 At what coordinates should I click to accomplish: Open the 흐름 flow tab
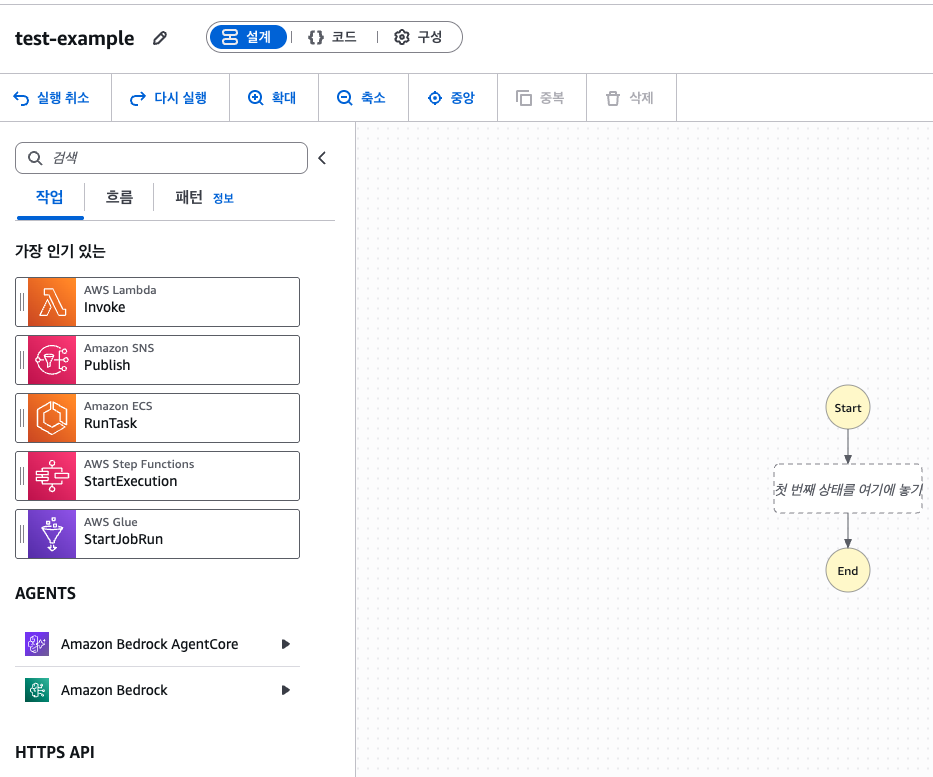pos(119,197)
